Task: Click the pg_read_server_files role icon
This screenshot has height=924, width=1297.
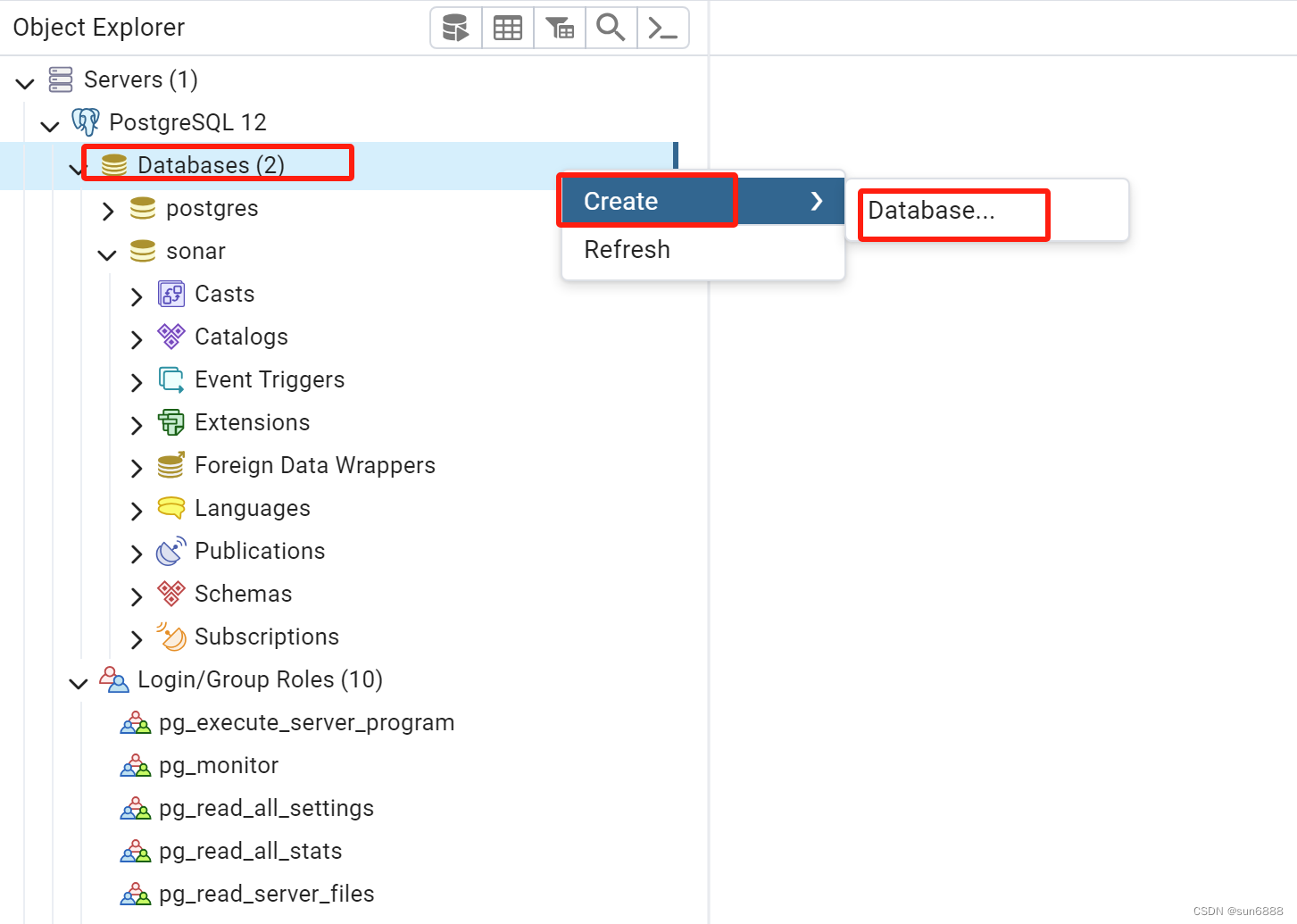Action: (x=136, y=894)
